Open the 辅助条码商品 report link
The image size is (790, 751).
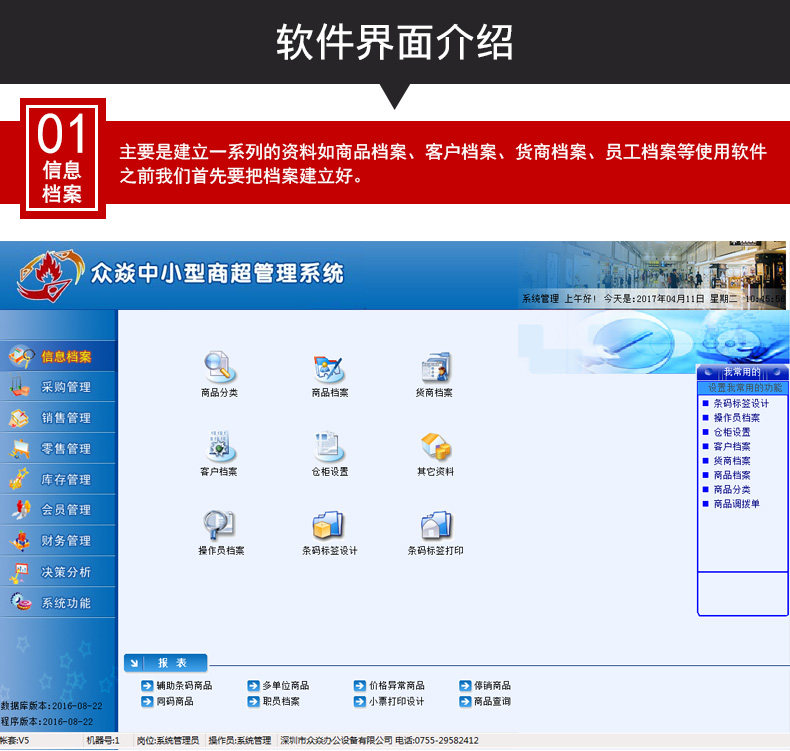point(184,686)
